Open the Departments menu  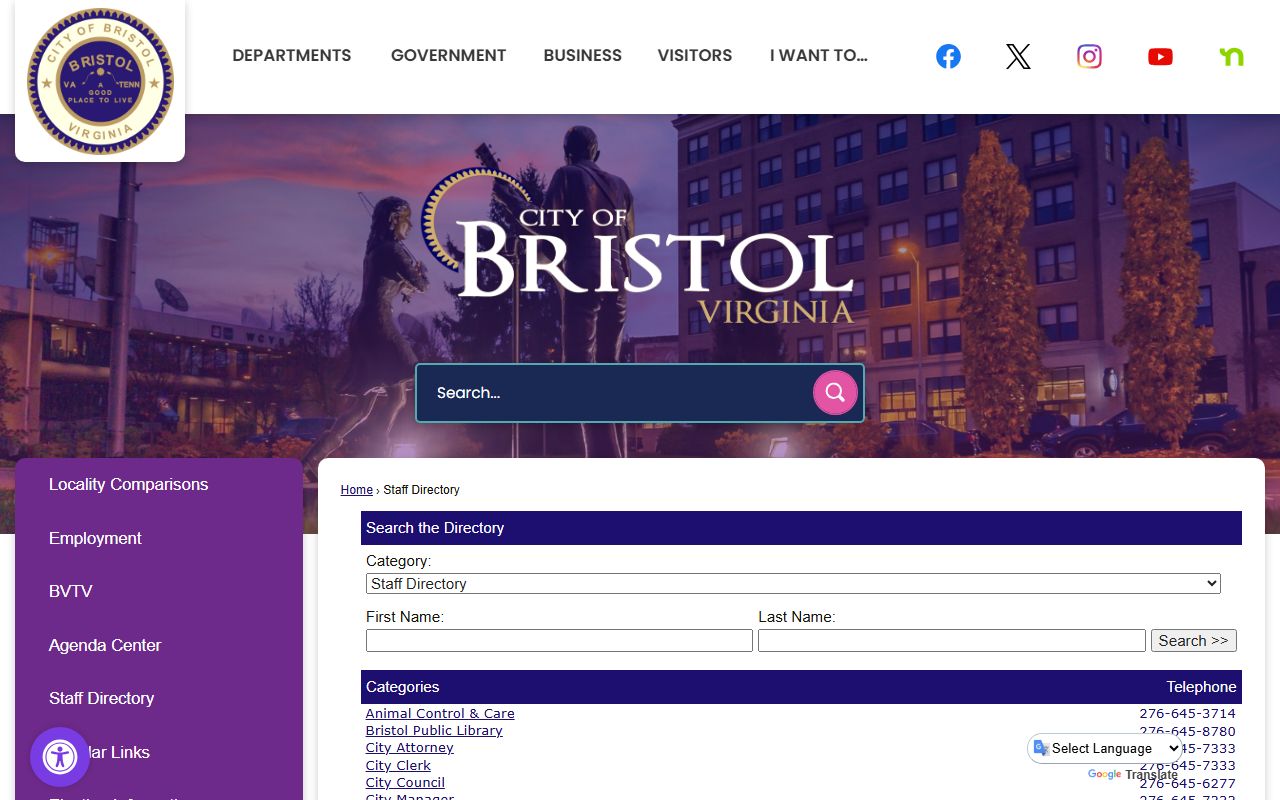[x=292, y=56]
